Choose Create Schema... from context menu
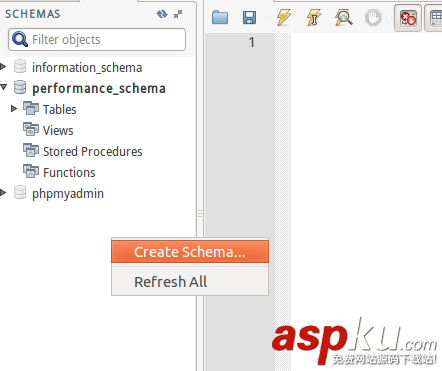Viewport: 442px width, 371px height. 190,252
